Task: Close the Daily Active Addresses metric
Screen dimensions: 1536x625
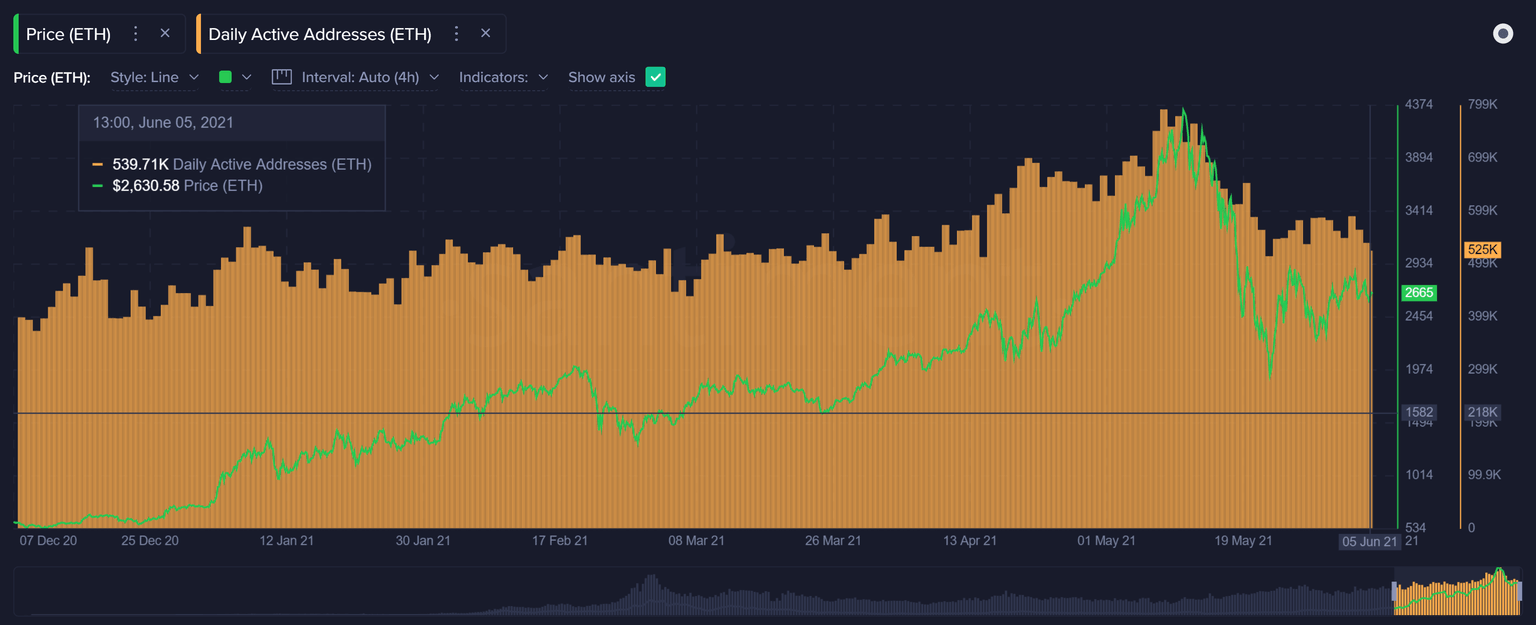Action: (x=486, y=33)
